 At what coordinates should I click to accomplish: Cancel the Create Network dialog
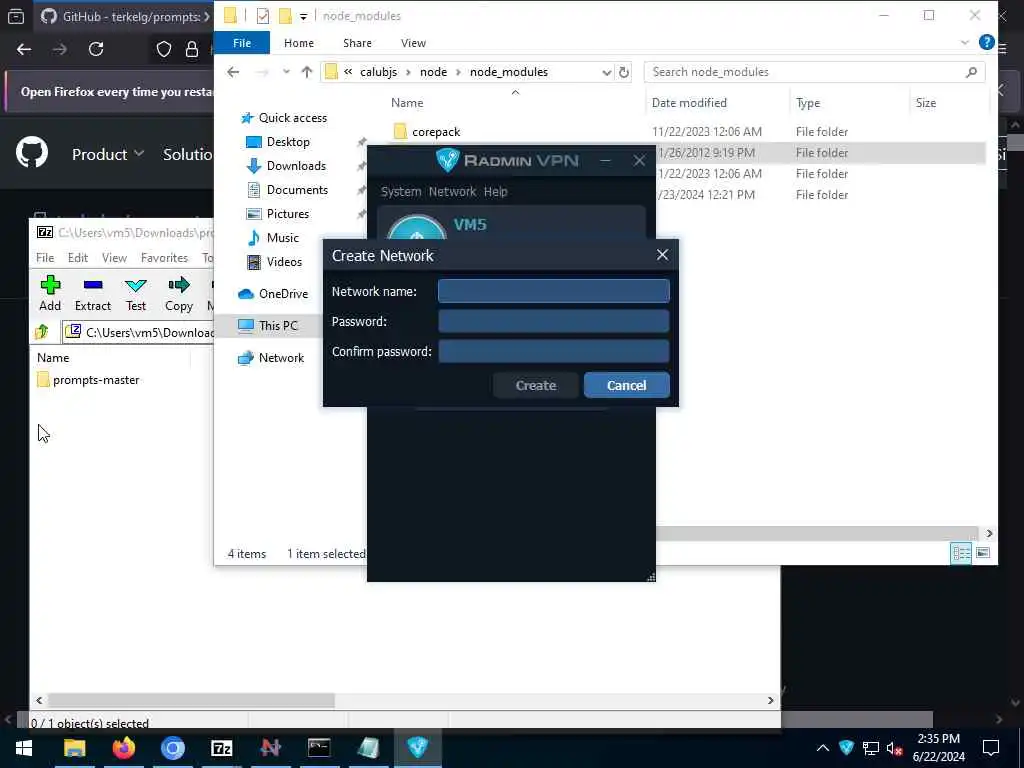(x=626, y=385)
